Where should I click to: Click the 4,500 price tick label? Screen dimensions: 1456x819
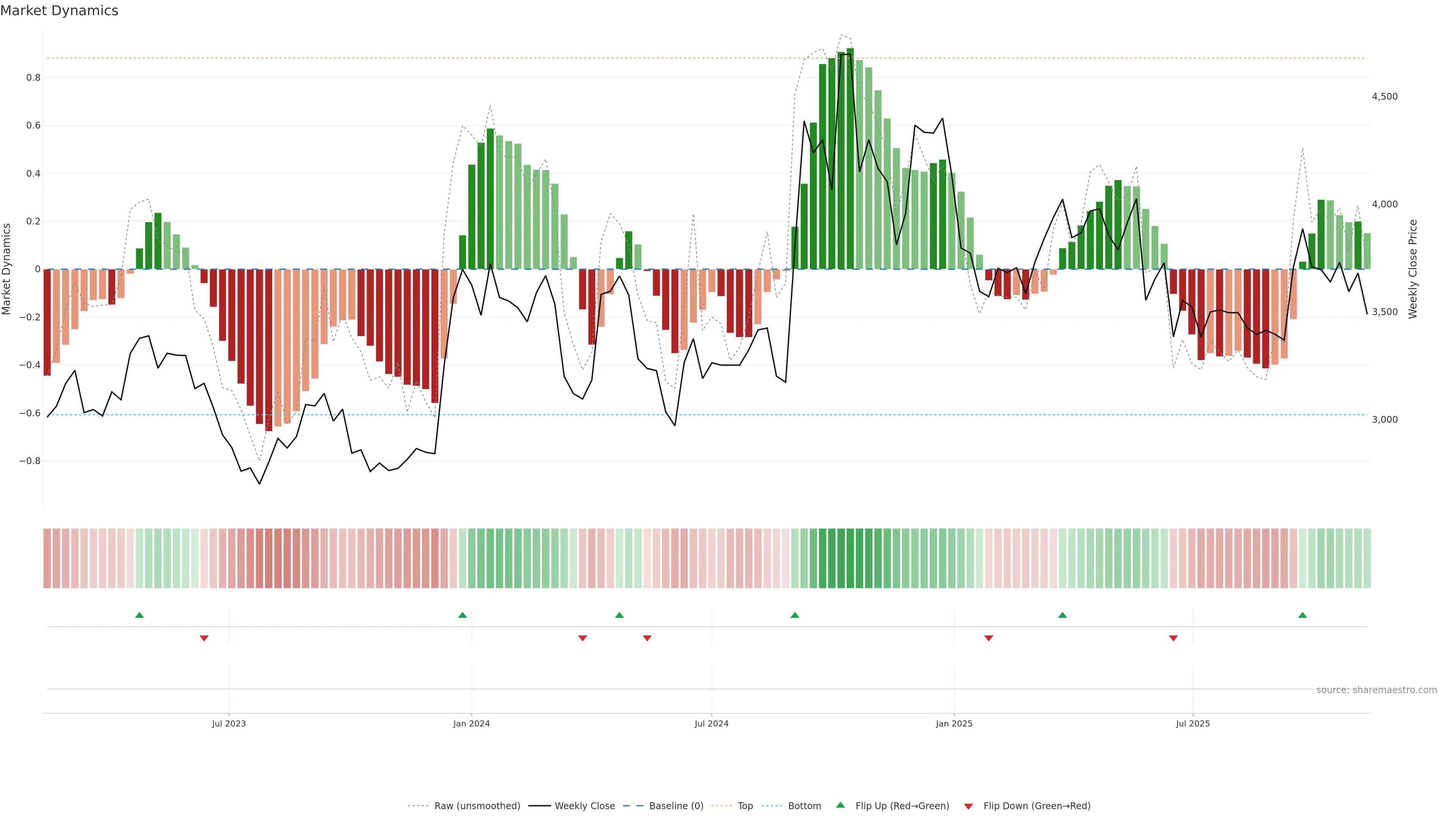1384,97
